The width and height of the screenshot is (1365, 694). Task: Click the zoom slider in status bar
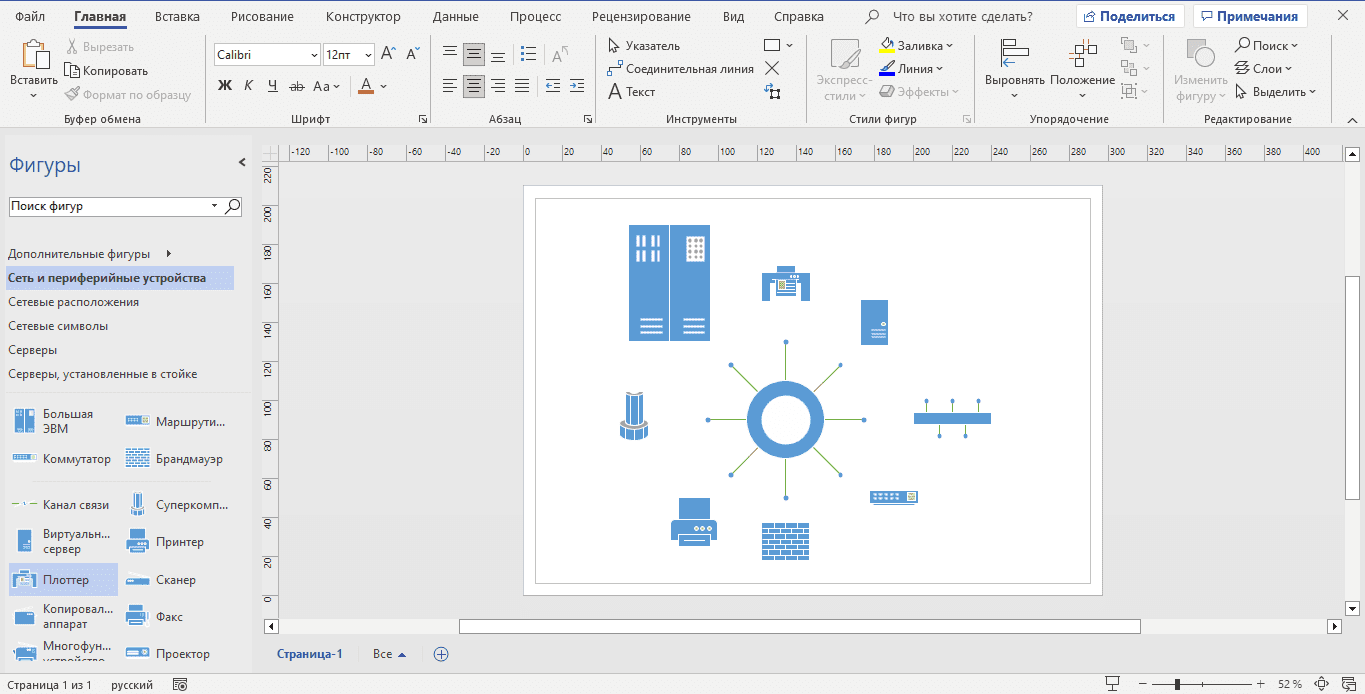(x=1177, y=684)
